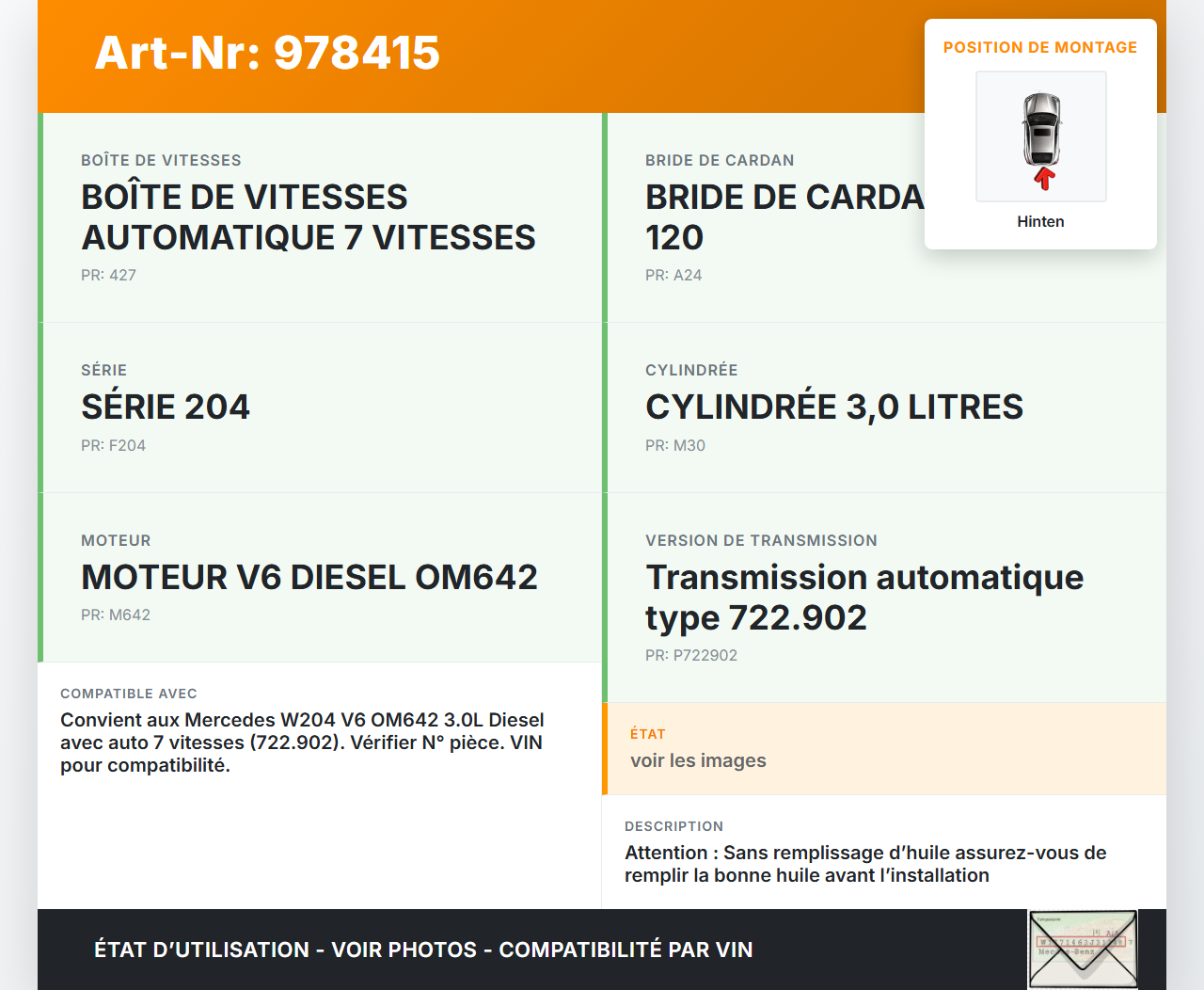Open the VIN document thumbnail in footer
This screenshot has width=1204, height=990.
[1083, 949]
